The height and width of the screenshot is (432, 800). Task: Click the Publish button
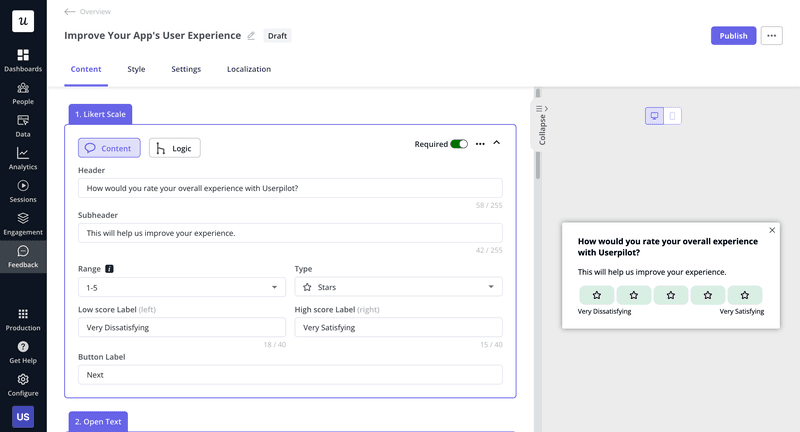click(733, 36)
